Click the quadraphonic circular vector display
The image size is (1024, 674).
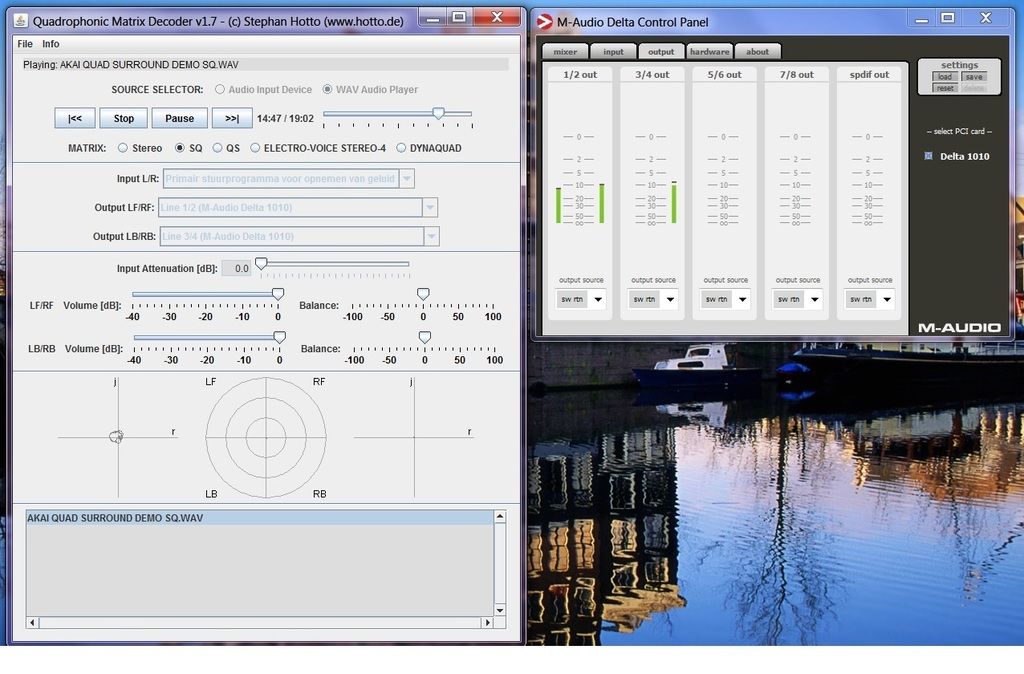[266, 438]
